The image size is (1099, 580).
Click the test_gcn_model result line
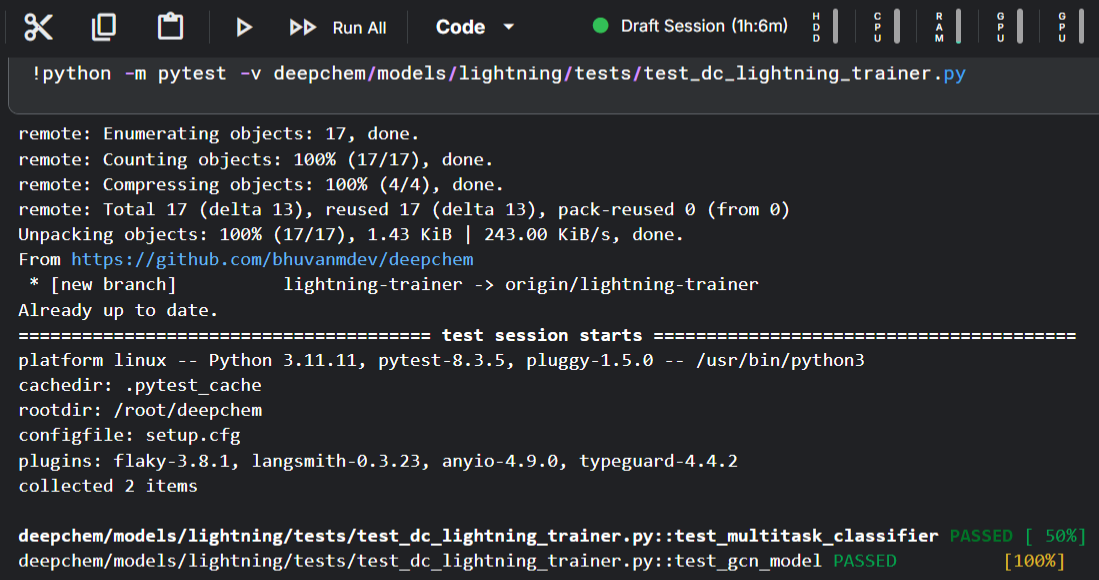(x=541, y=561)
